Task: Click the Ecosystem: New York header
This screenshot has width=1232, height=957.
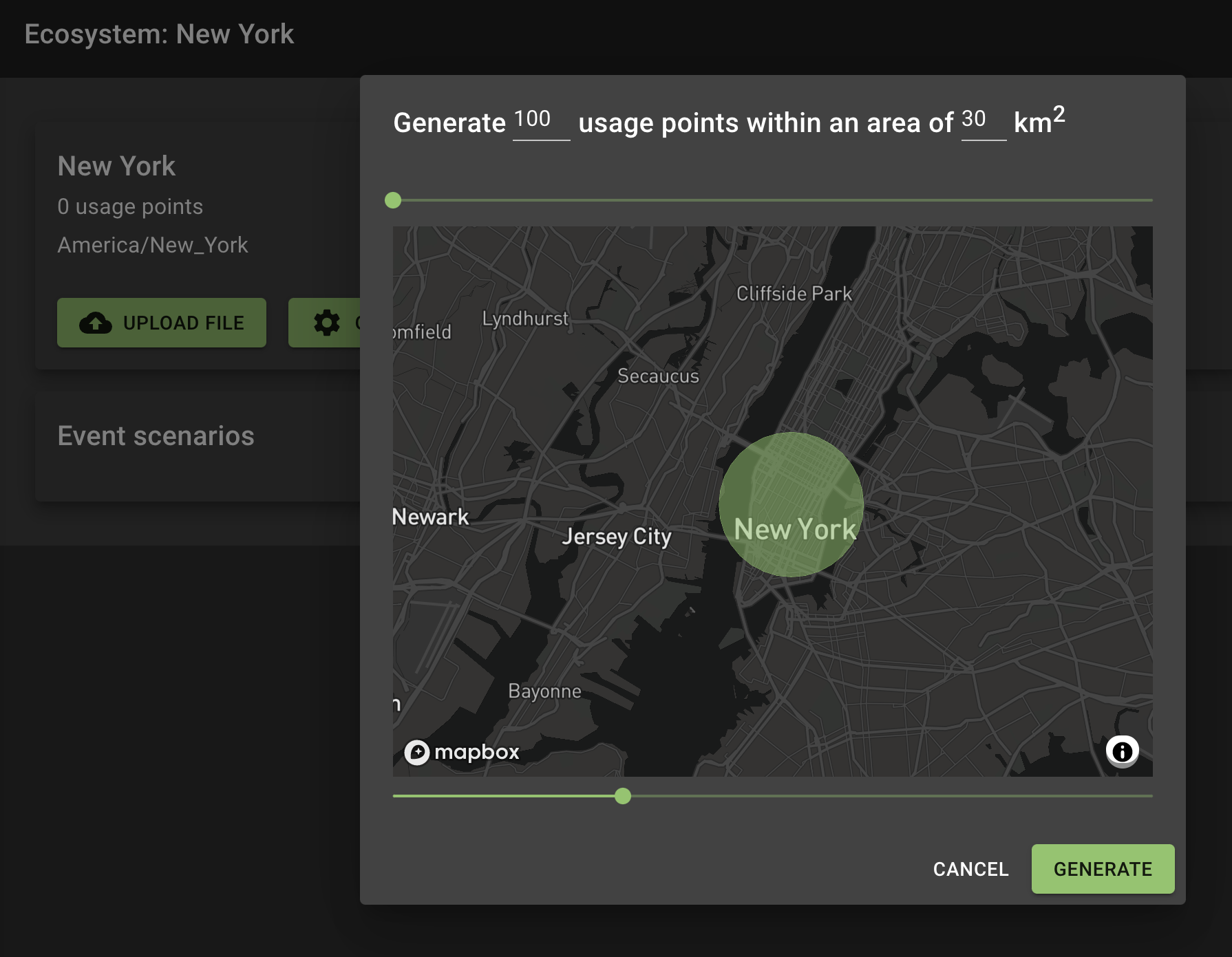Action: coord(160,34)
